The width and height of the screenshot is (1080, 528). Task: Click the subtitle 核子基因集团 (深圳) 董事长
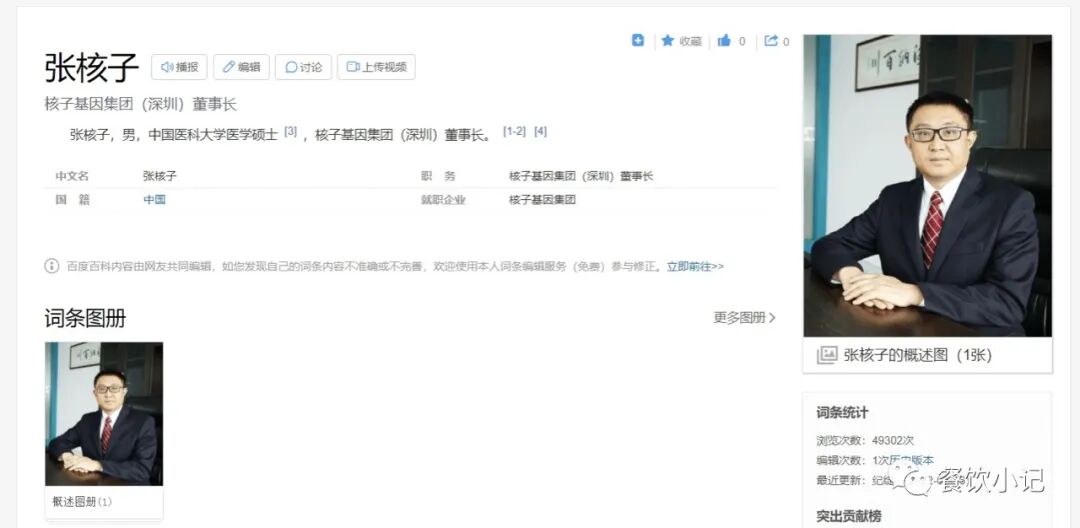(x=141, y=105)
